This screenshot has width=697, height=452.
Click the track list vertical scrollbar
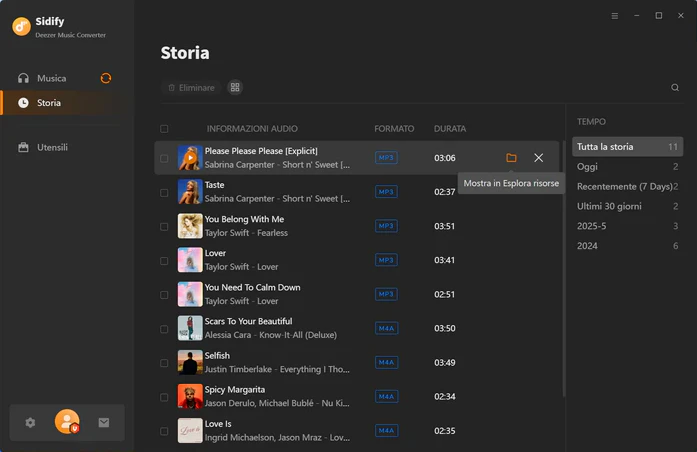click(564, 268)
